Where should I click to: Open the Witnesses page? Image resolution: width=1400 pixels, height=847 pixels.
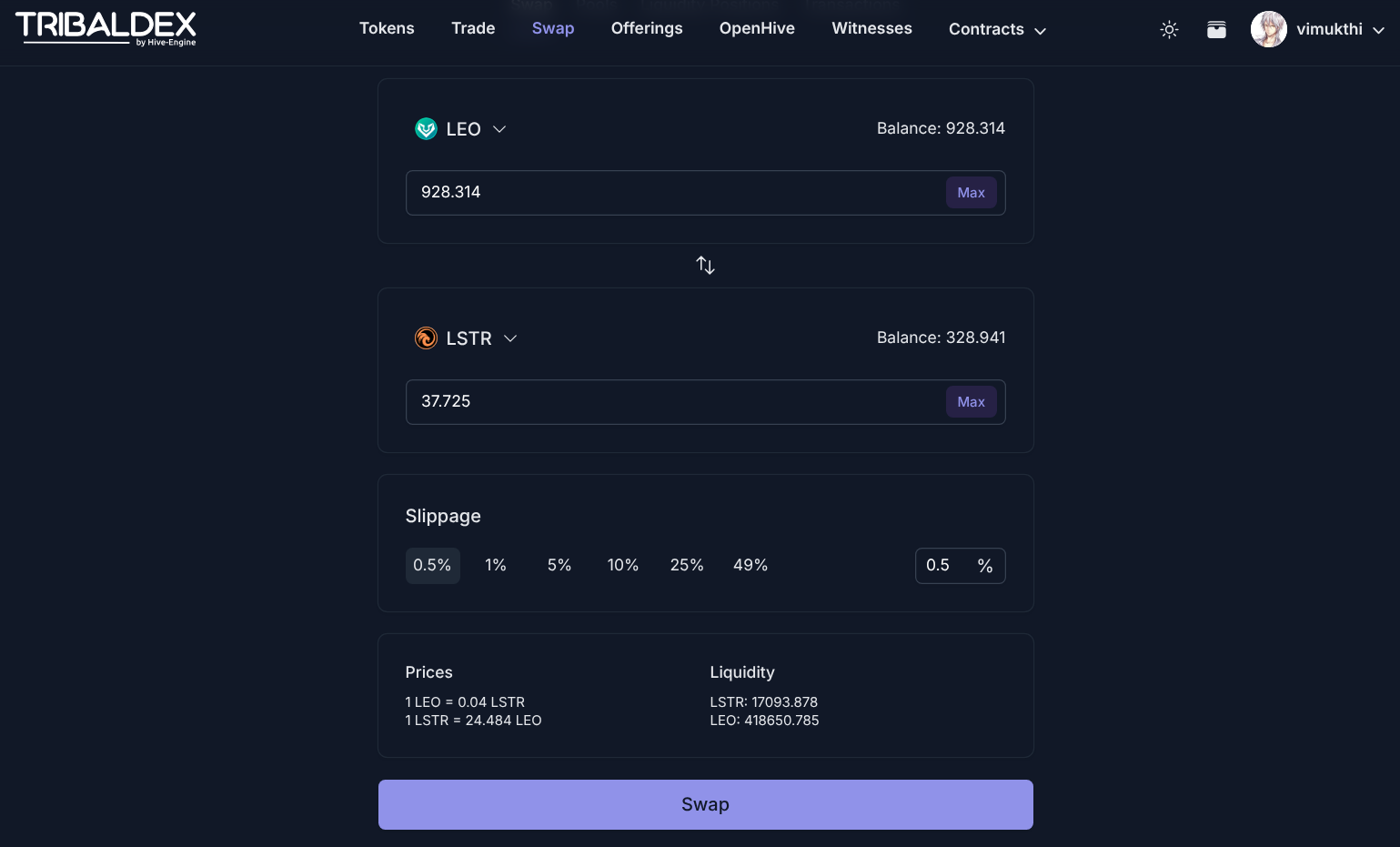871,28
